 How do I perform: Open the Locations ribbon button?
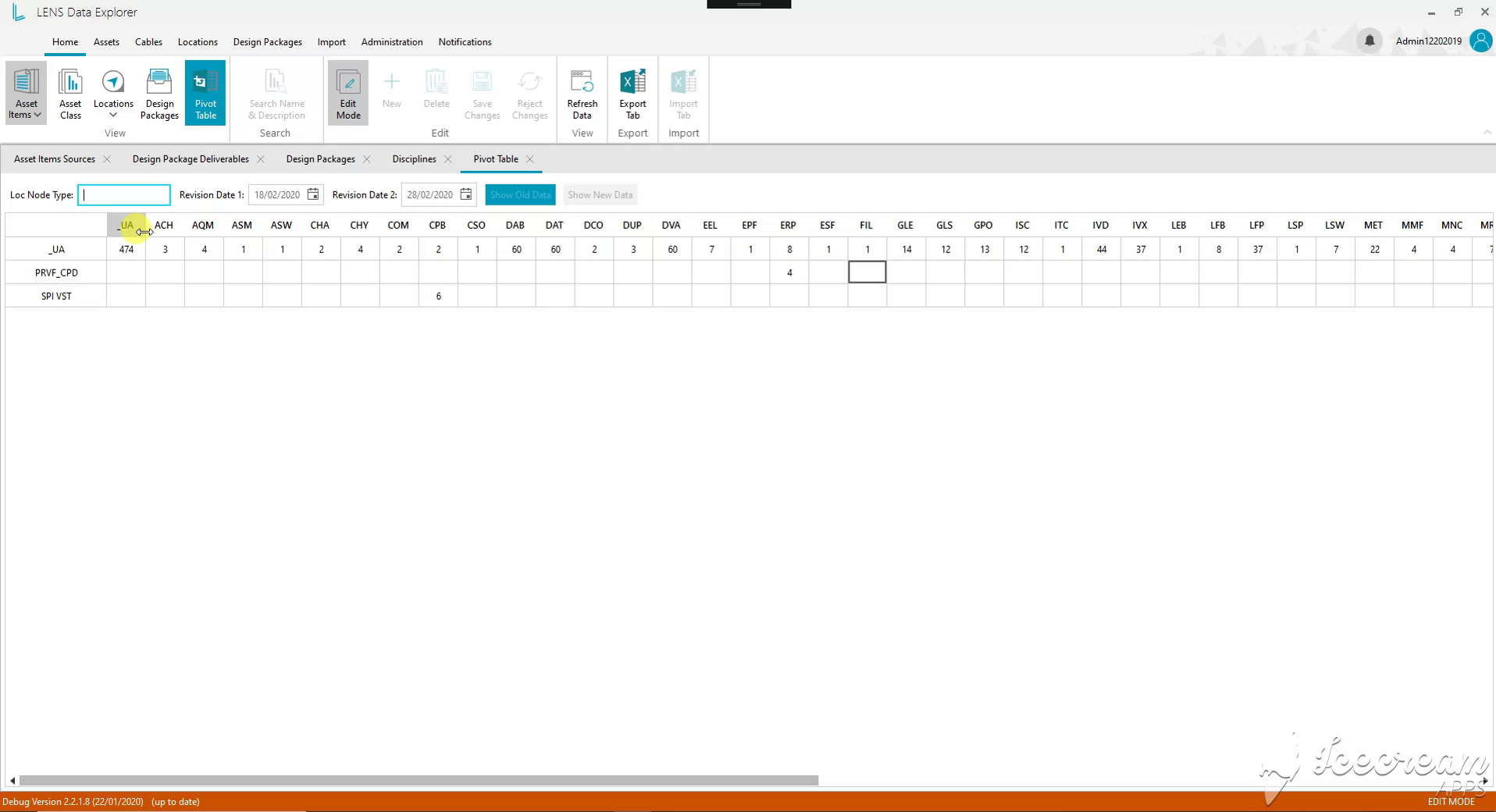[113, 93]
